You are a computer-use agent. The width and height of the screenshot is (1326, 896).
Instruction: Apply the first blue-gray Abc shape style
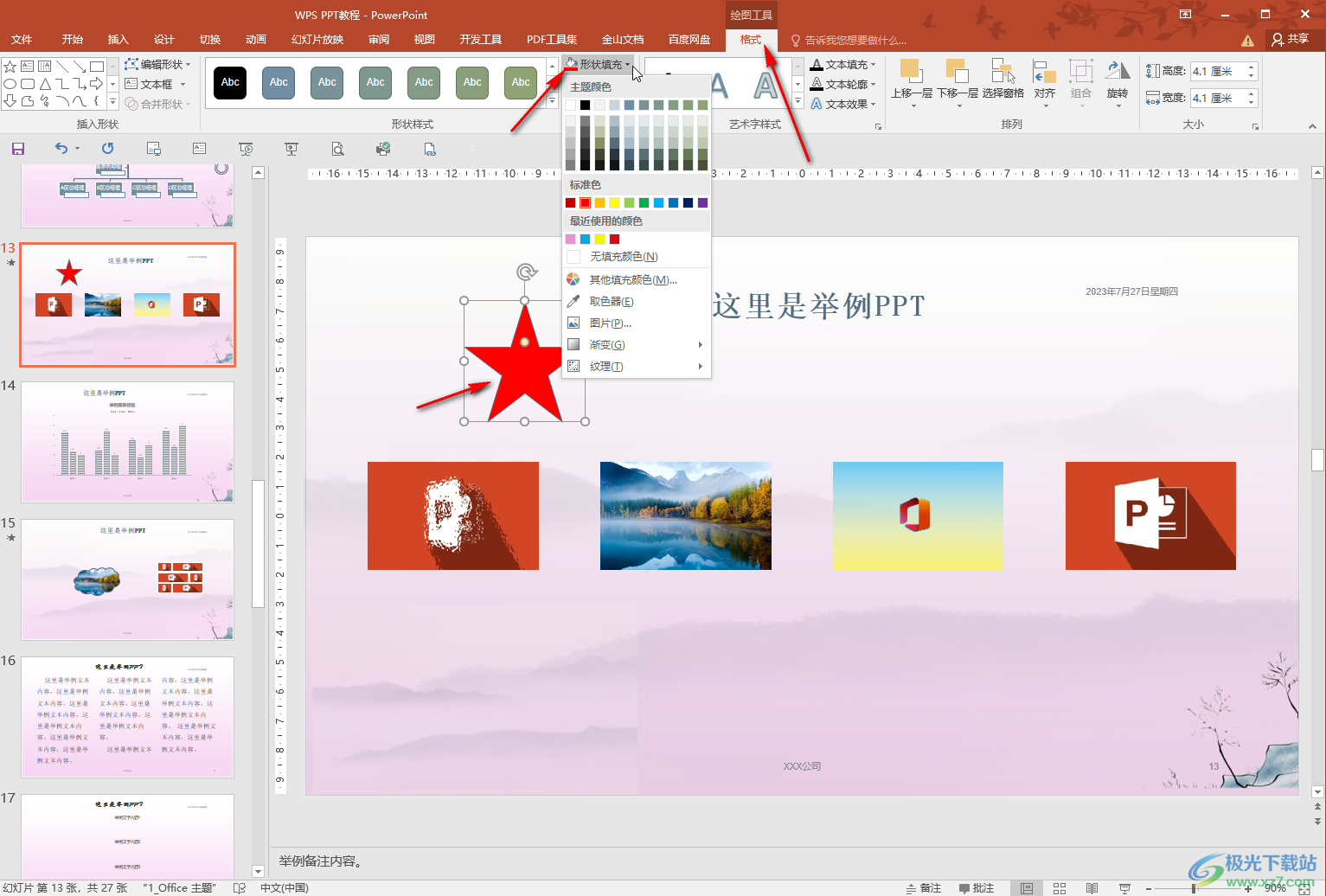point(279,82)
